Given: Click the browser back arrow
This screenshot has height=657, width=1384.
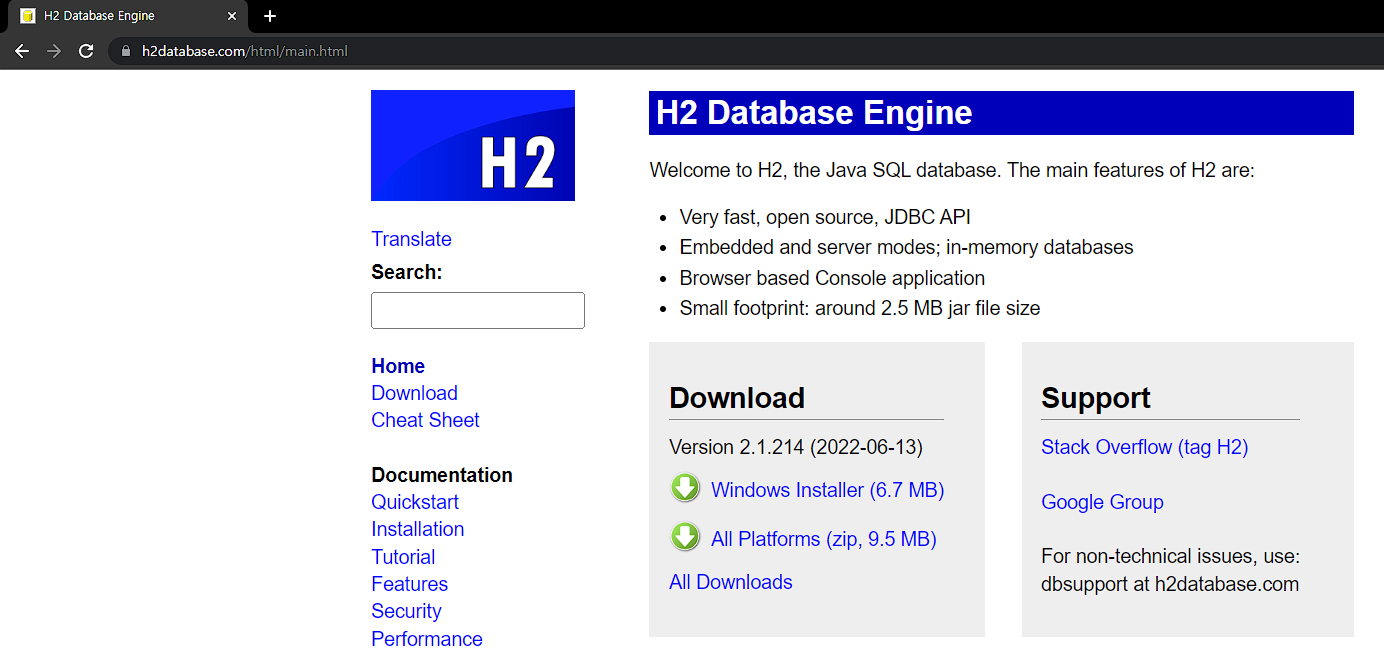Looking at the screenshot, I should 22,51.
